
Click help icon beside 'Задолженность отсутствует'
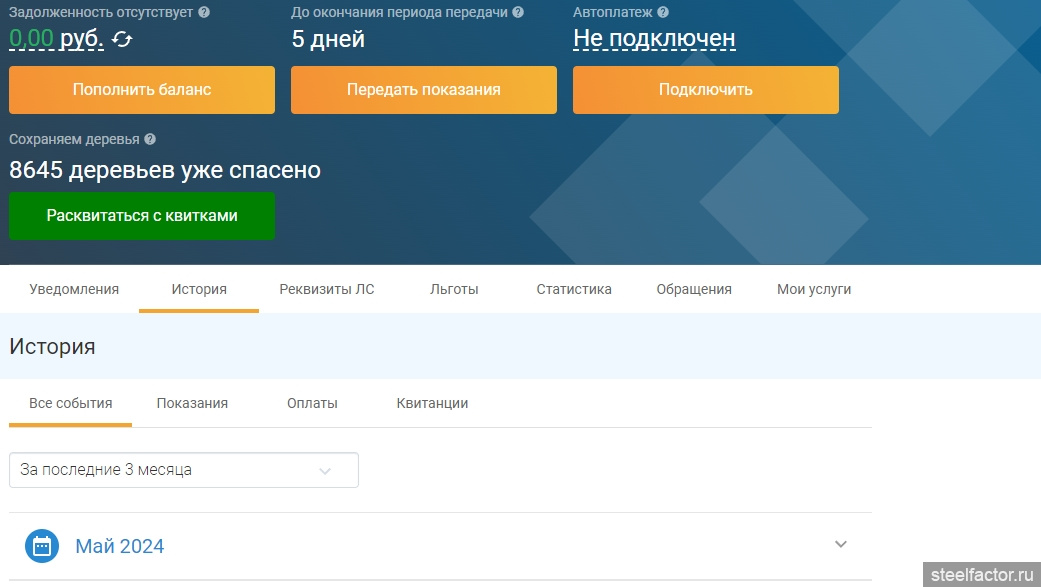(204, 13)
